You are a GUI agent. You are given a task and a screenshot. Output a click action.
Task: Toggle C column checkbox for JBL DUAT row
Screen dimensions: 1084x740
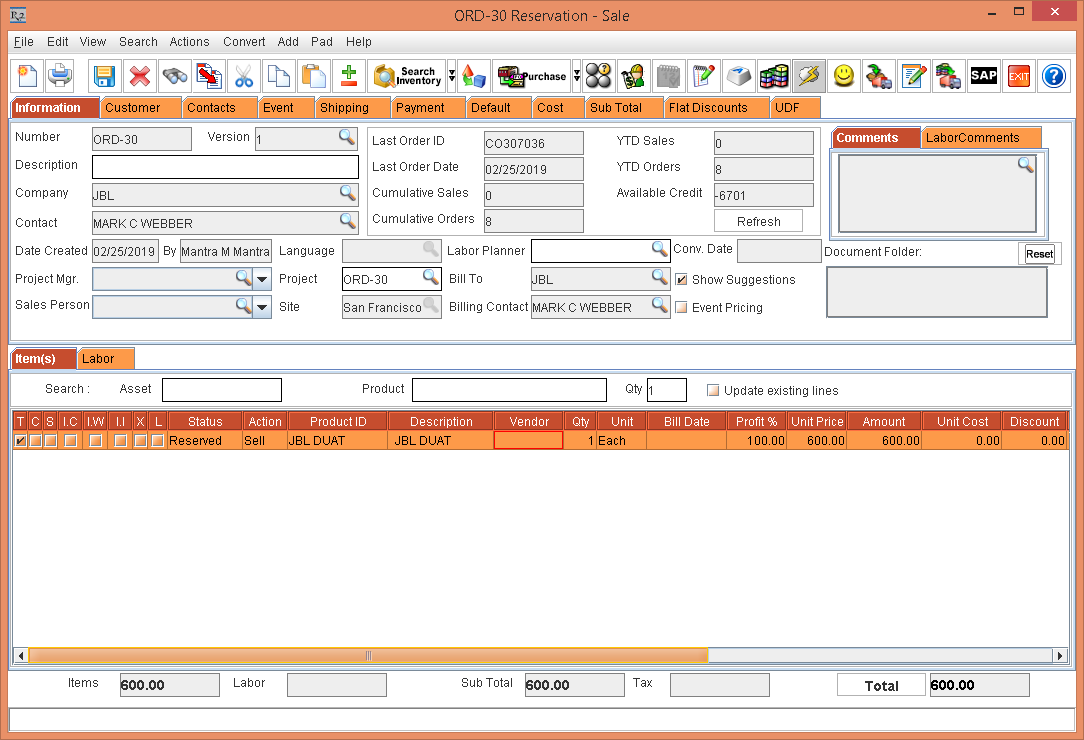pos(35,441)
